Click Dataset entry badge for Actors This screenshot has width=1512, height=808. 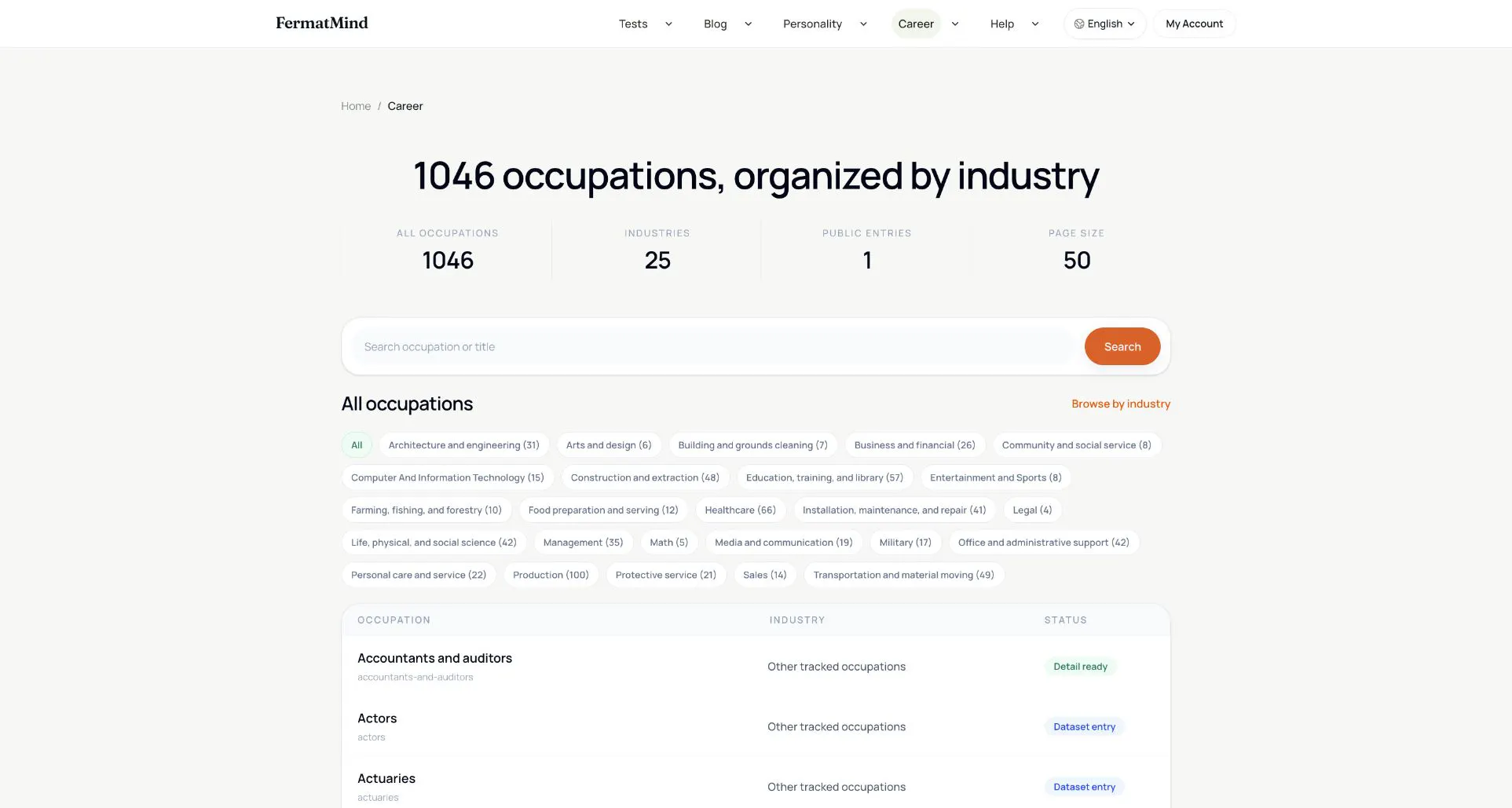point(1084,726)
